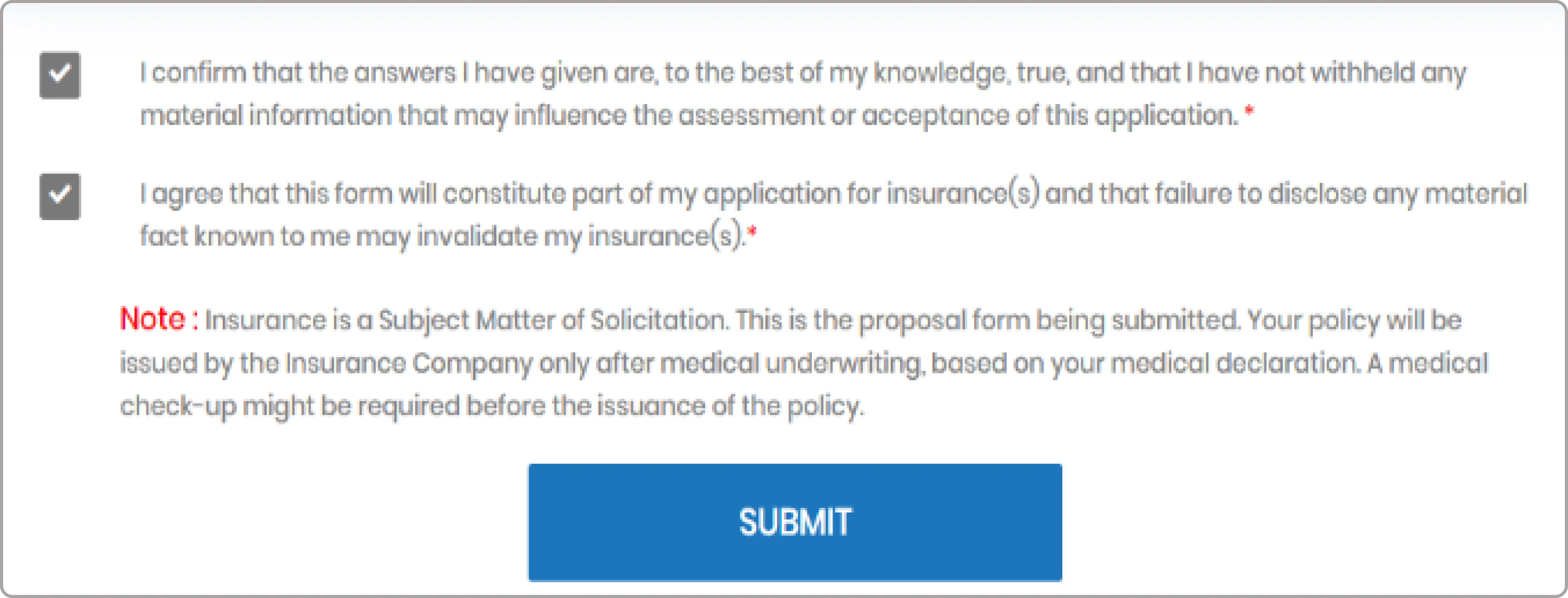Click the 'I confirm that the answers' label line
Screen dimensions: 1568x598
pos(803,74)
